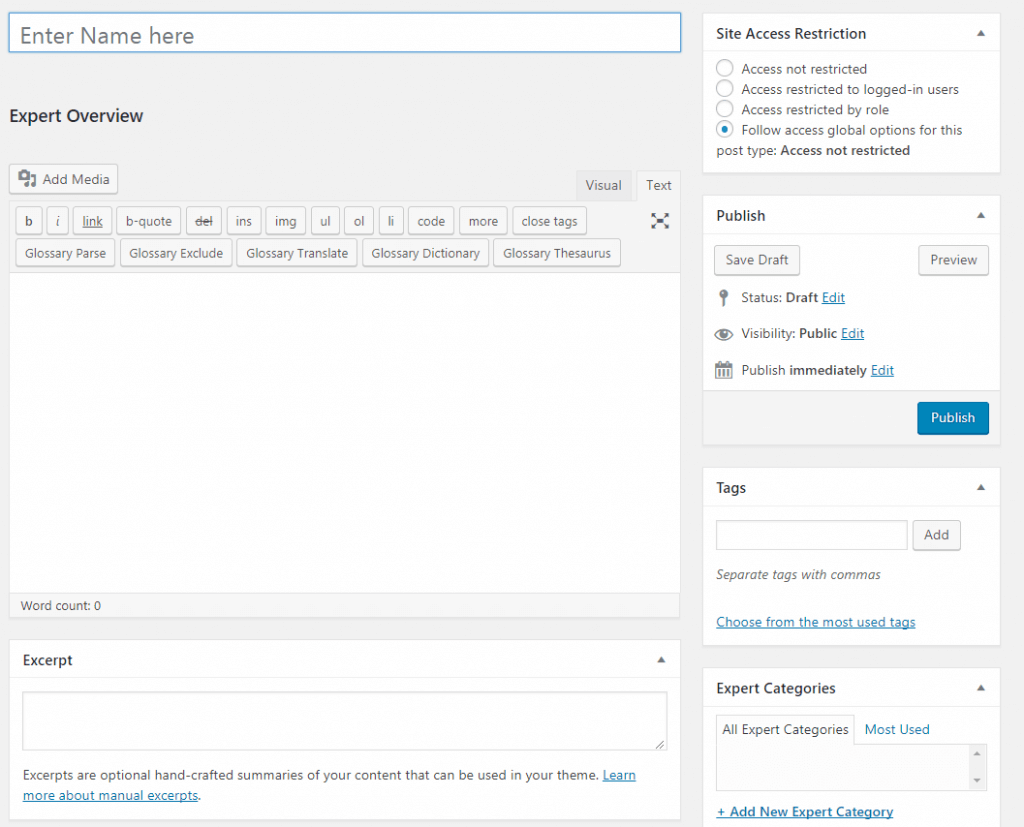
Task: Insert italic tag with i button
Action: pos(57,221)
